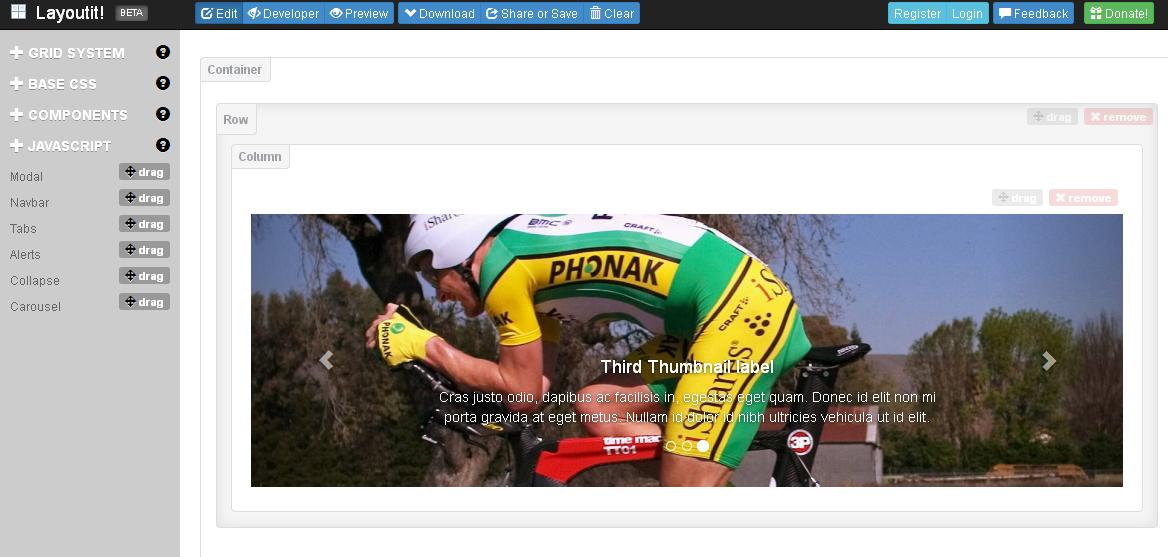
Task: Click the carousel element's drag handle
Action: pos(1017,198)
